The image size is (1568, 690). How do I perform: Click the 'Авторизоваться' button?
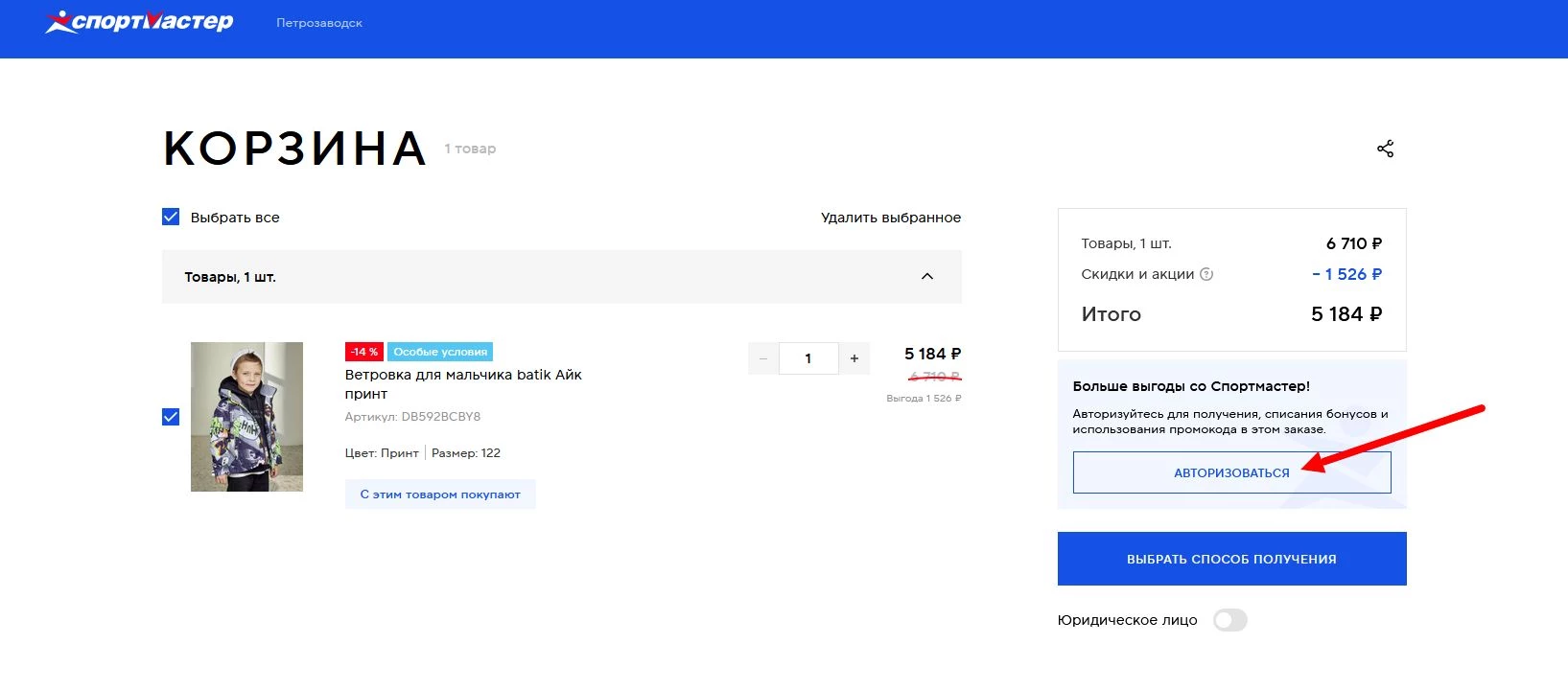pos(1231,472)
